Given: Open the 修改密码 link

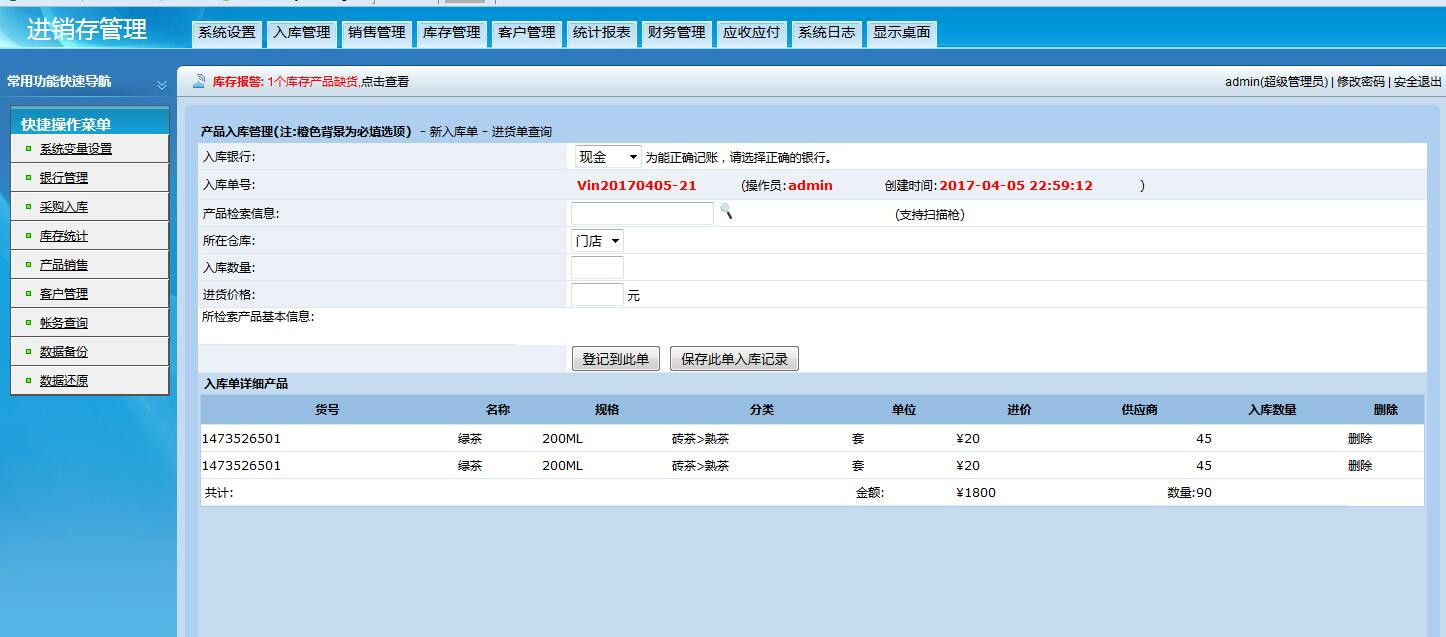Looking at the screenshot, I should [x=1360, y=82].
